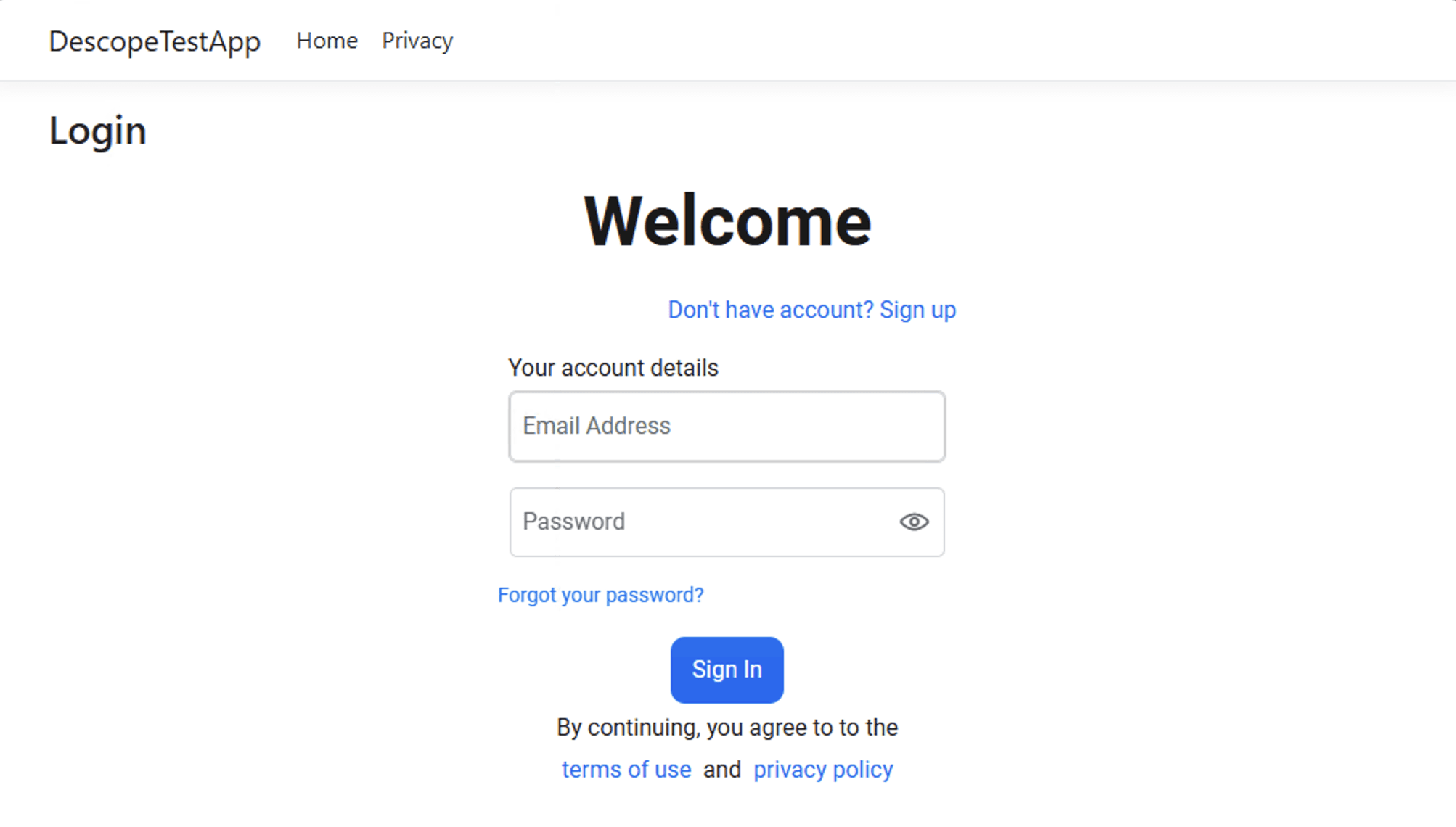Click the Login page heading
This screenshot has height=827, width=1456.
tap(97, 131)
